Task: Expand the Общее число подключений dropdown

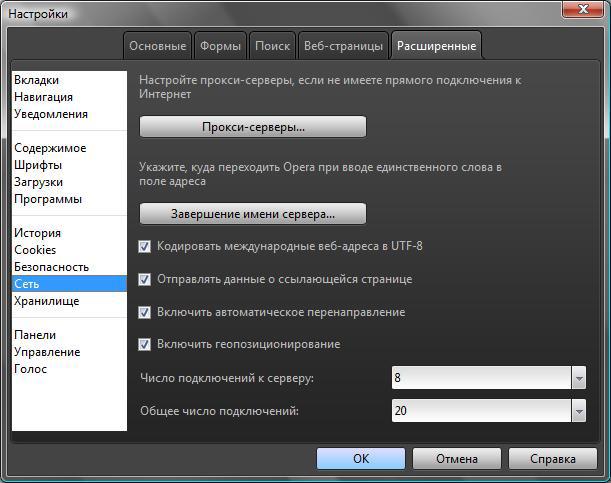Action: (578, 411)
